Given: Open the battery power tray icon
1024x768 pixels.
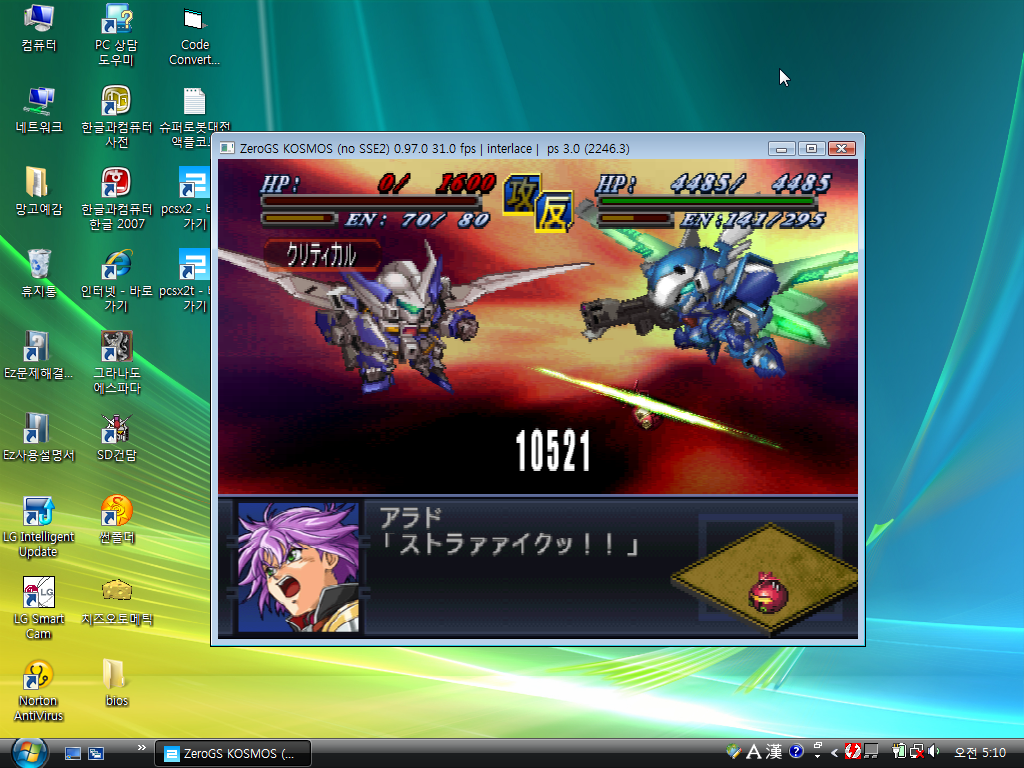Looking at the screenshot, I should click(899, 752).
